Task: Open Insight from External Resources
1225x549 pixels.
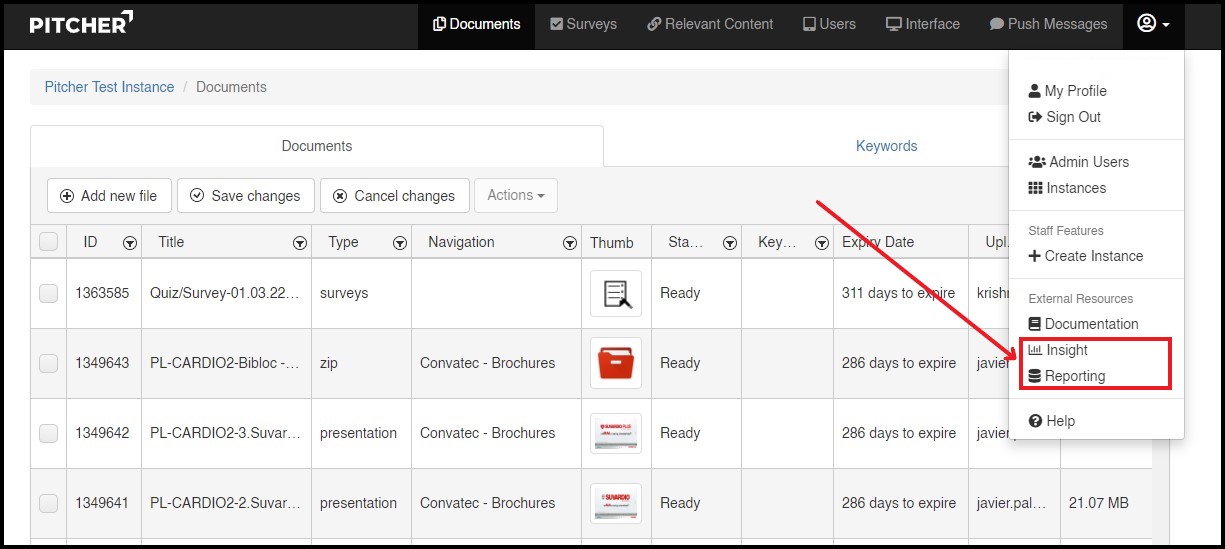Action: [1066, 350]
